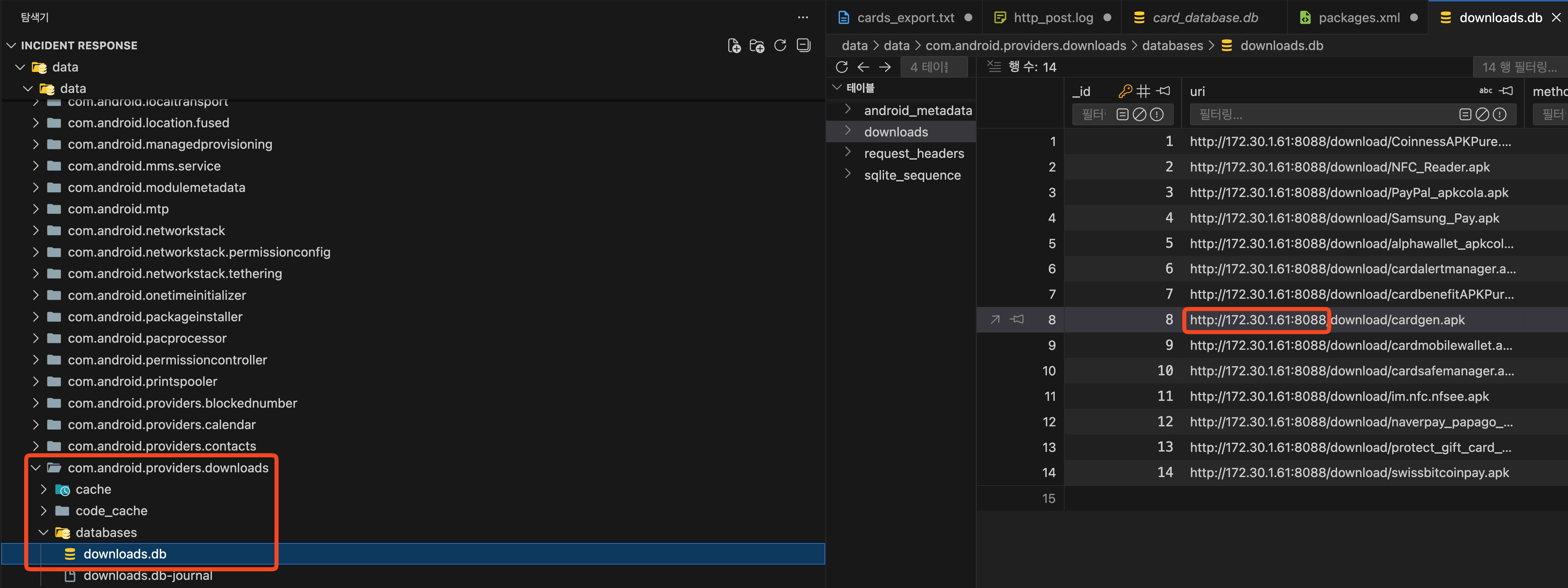
Task: Toggle exact match filter in _id column
Action: pos(1122,114)
